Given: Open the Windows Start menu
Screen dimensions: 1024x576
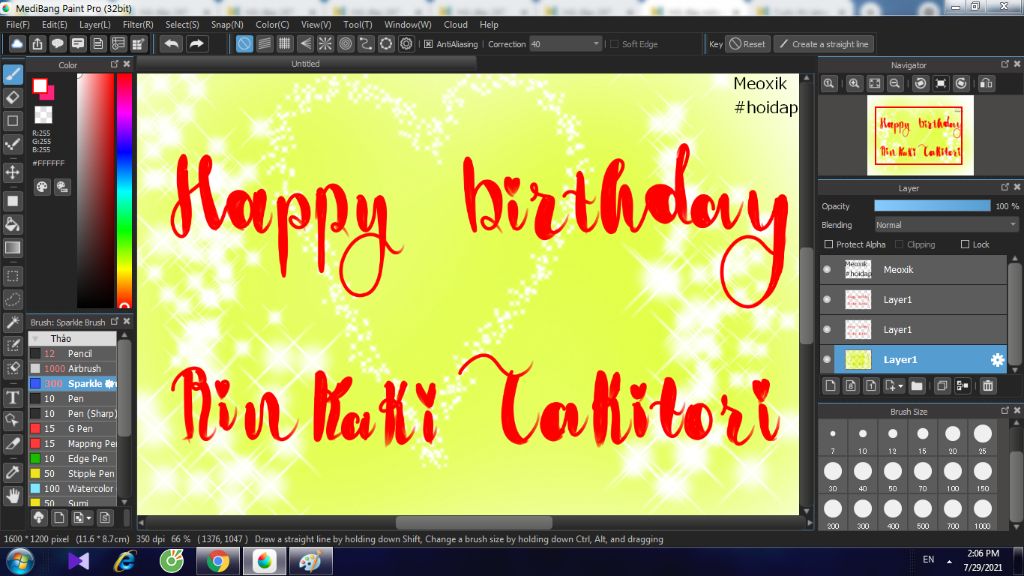Looking at the screenshot, I should pyautogui.click(x=20, y=561).
